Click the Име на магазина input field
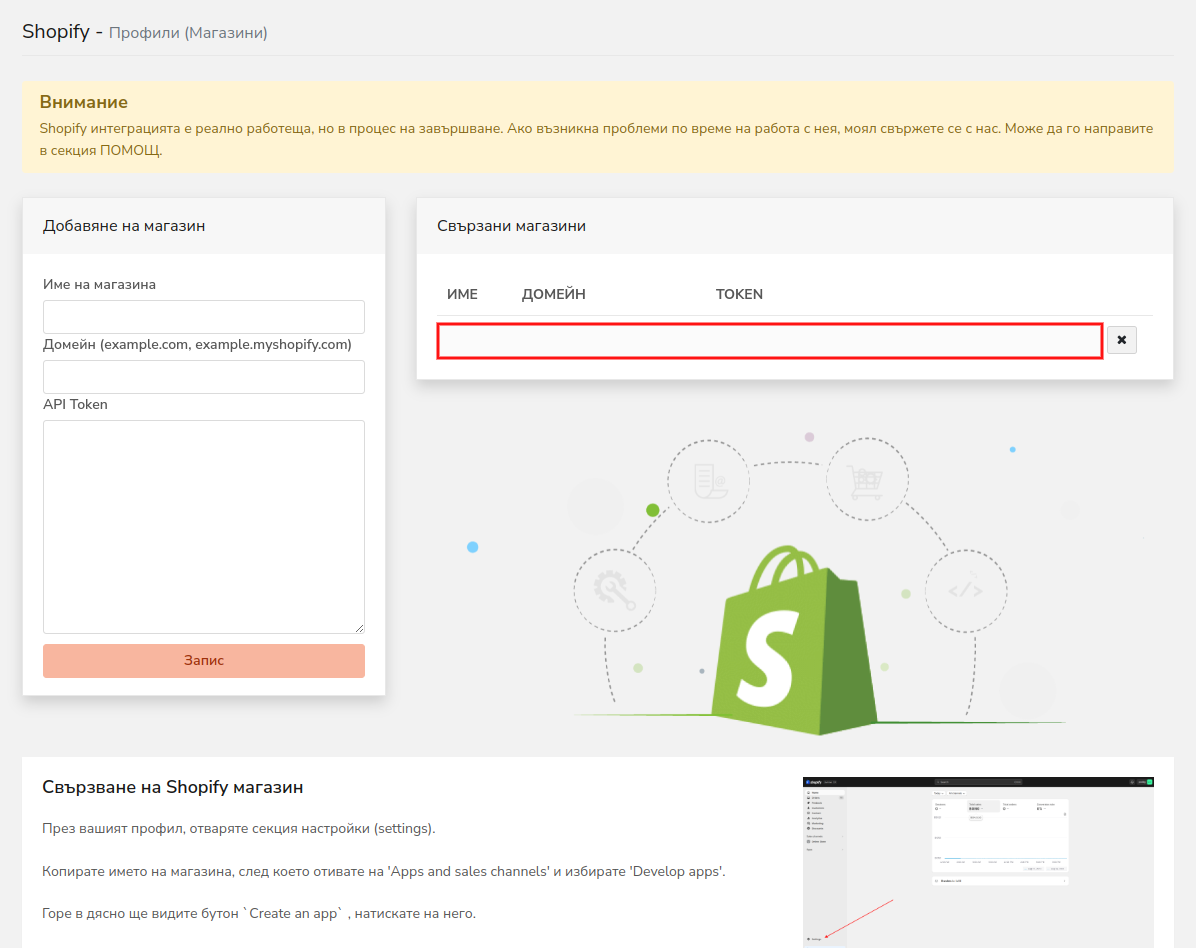The height and width of the screenshot is (948, 1196). coord(204,317)
